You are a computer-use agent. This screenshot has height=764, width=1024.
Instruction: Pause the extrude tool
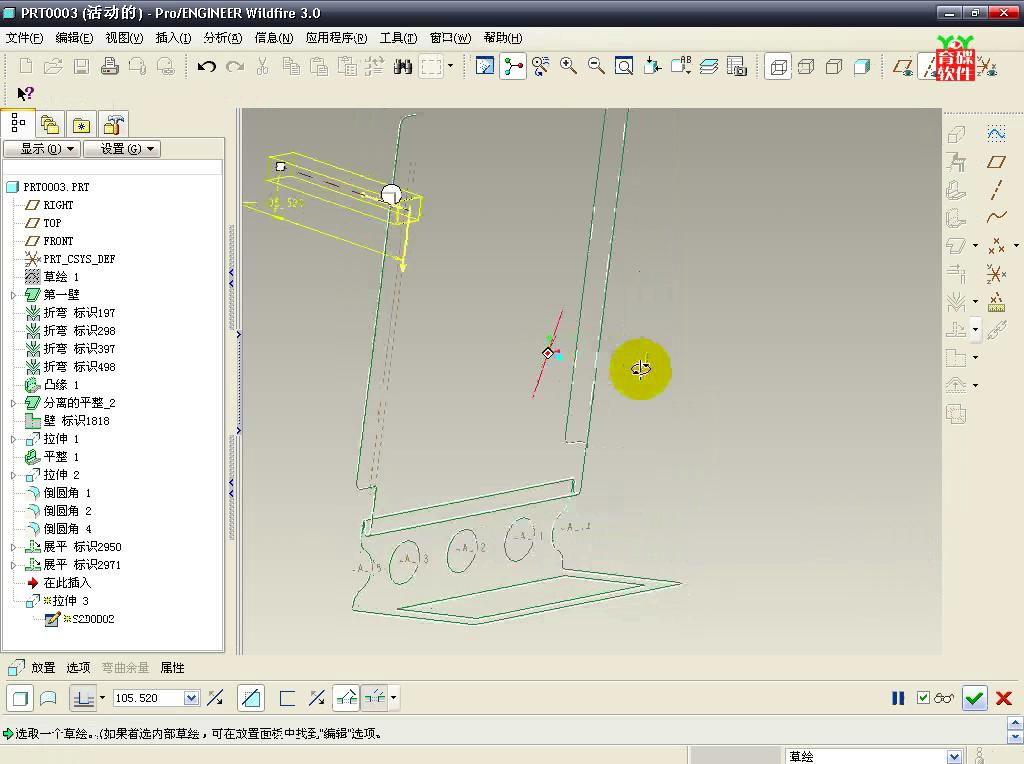point(898,698)
